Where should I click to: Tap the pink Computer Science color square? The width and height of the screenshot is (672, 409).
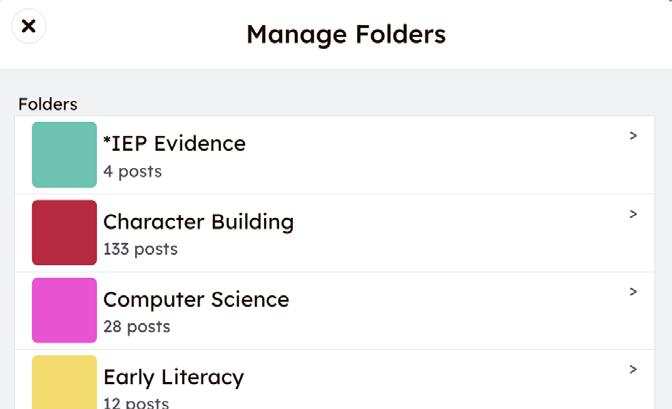(x=64, y=310)
